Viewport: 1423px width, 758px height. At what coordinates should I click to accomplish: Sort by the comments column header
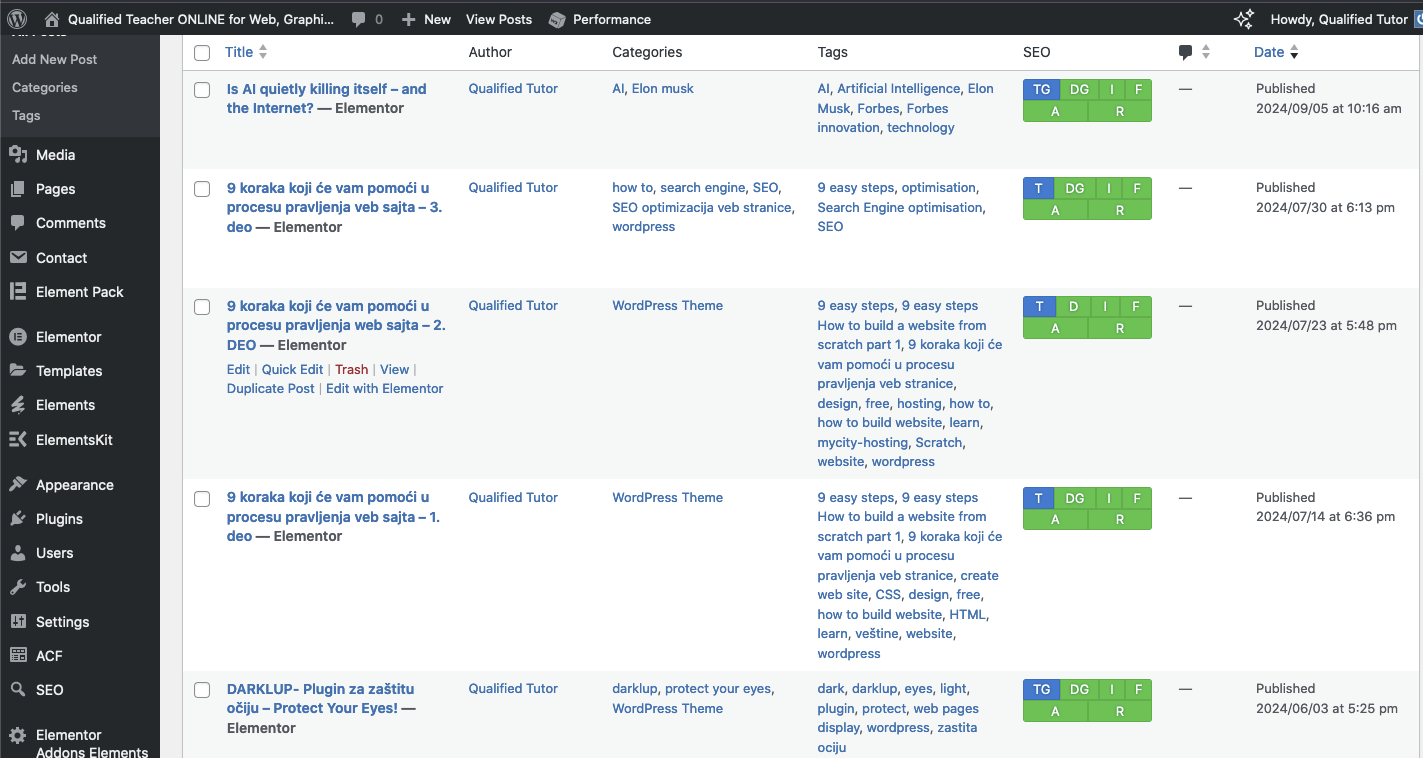pos(1186,52)
